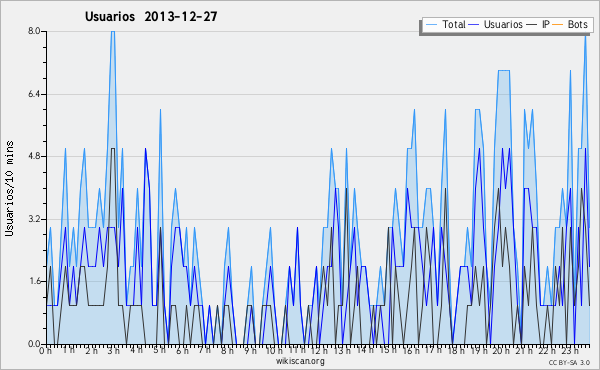Click the '16 h' x-axis label
Image resolution: width=600 pixels, height=370 pixels.
(411, 350)
